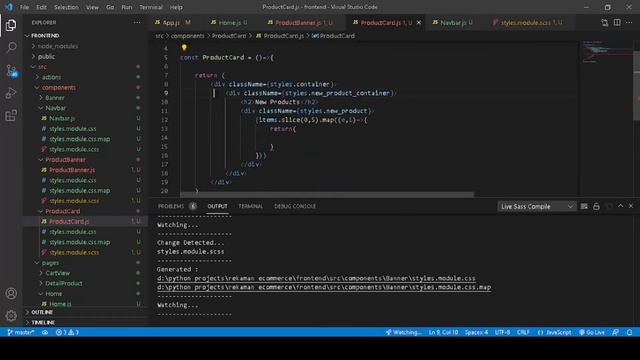Open Live Sass Compile output channel dropdown

point(536,207)
